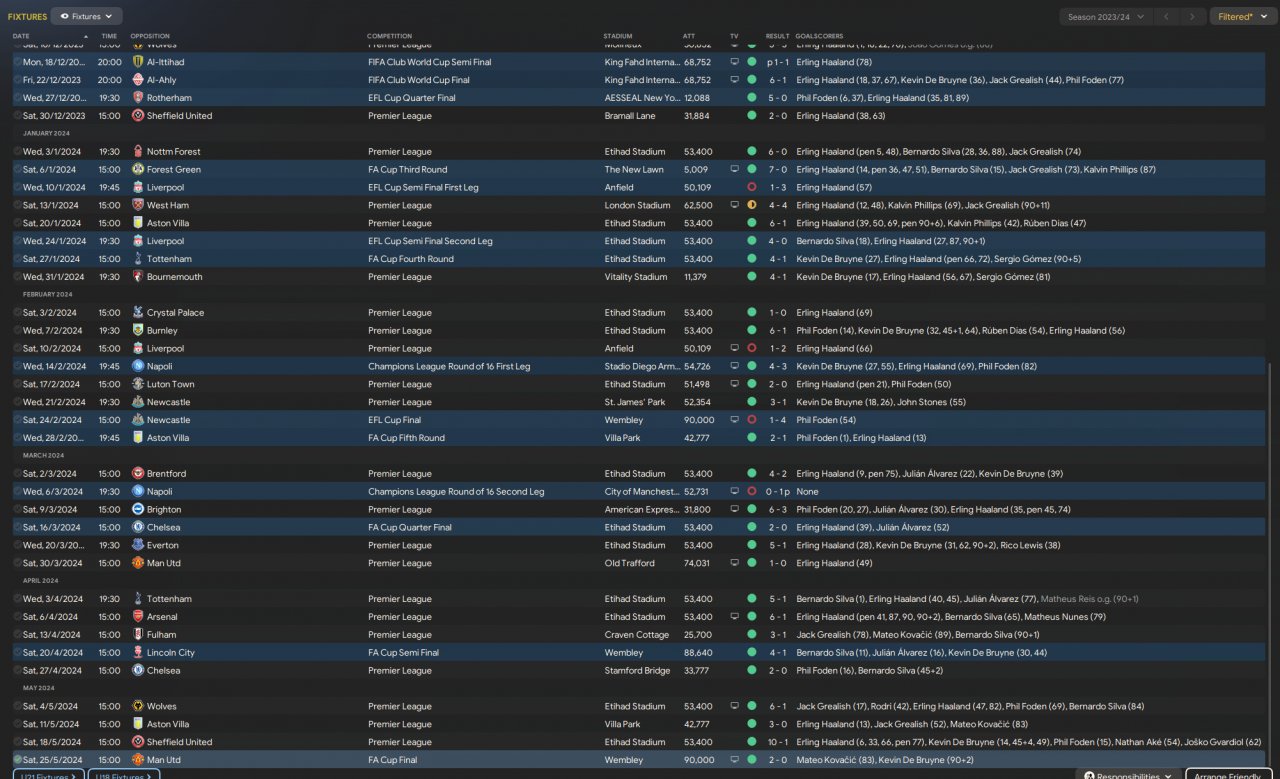Click the TV icon on the Luton Town row
The height and width of the screenshot is (779, 1280).
coord(735,384)
